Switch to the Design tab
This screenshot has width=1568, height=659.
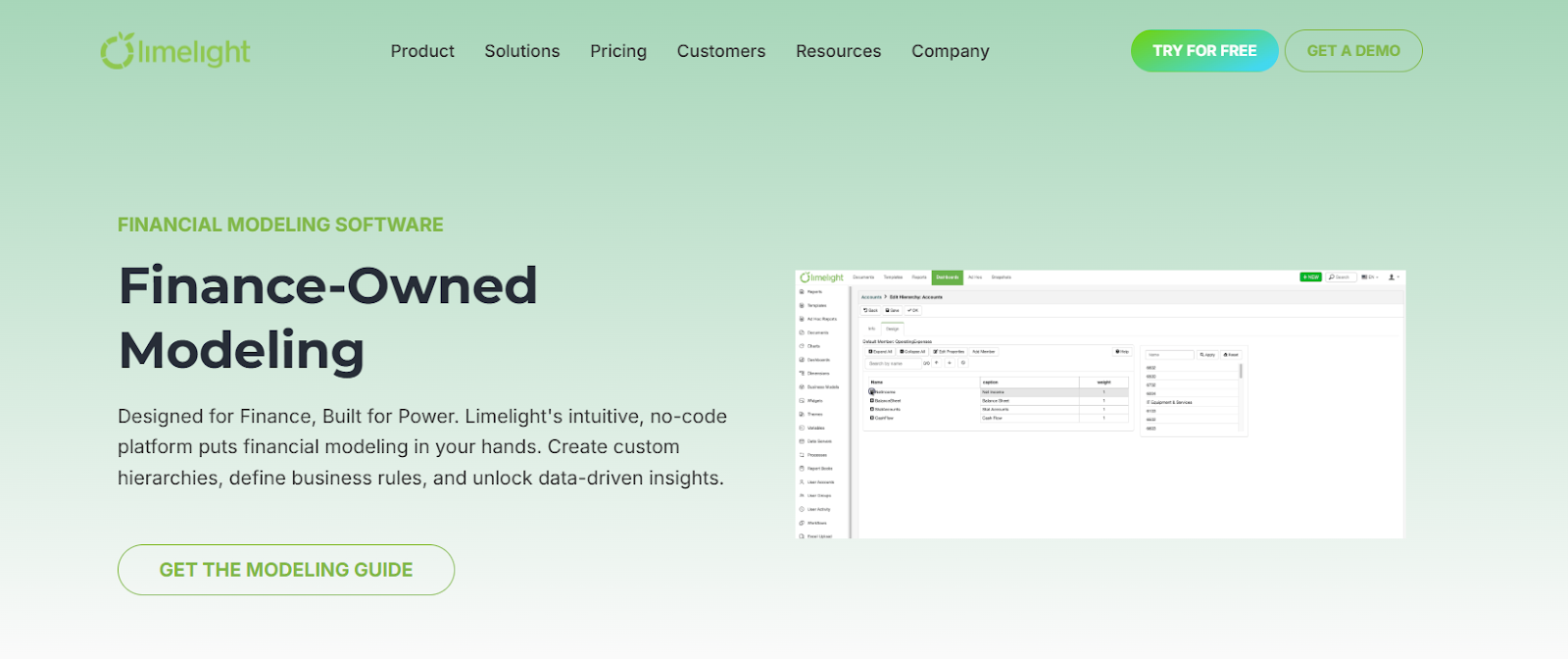tap(892, 329)
